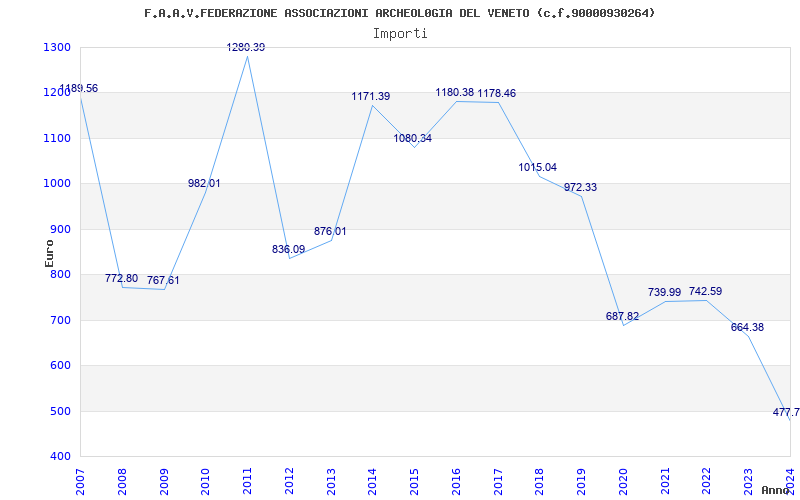Click the F.A.A.V. Federazione chart title
This screenshot has width=800, height=500.
[399, 13]
